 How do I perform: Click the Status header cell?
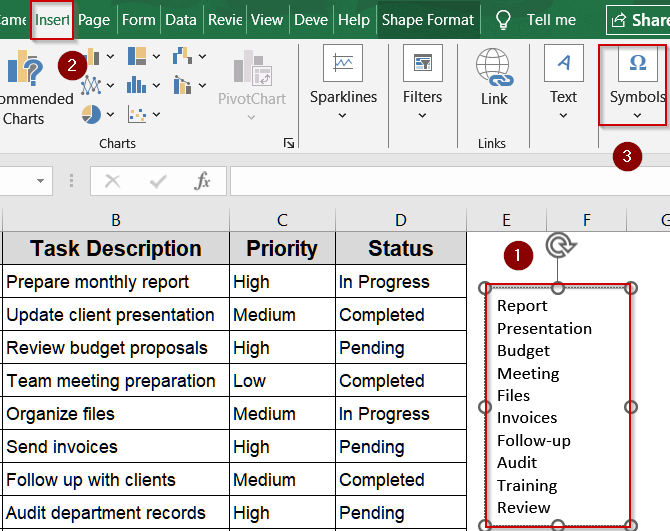pos(401,248)
